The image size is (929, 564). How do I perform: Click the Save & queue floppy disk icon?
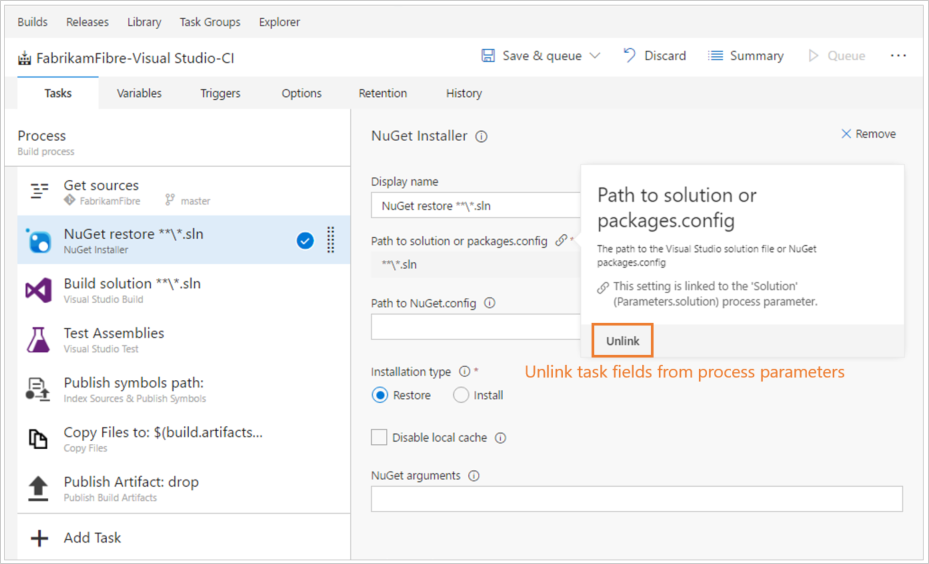click(x=488, y=56)
